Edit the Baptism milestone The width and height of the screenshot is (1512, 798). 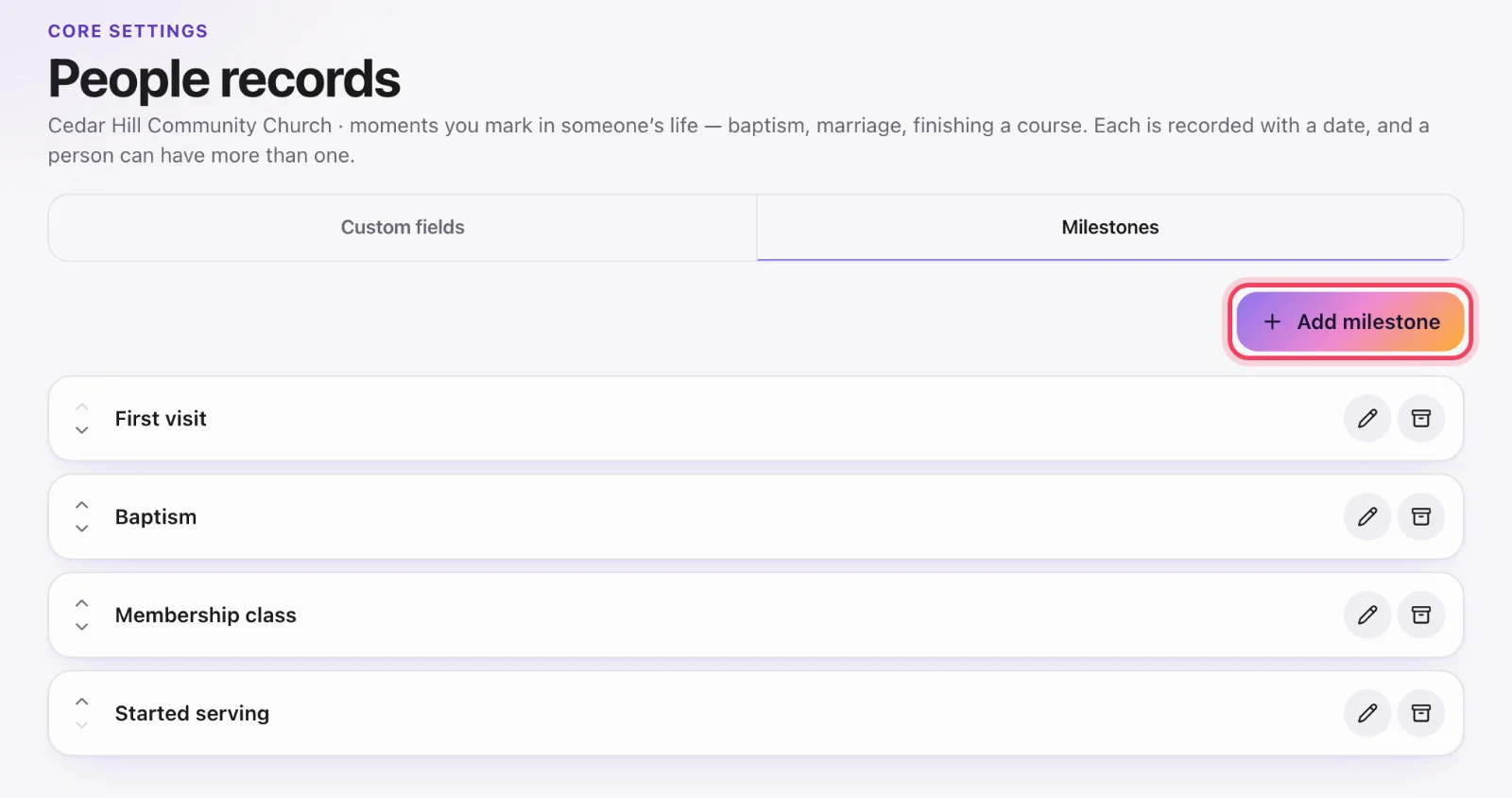[1367, 517]
